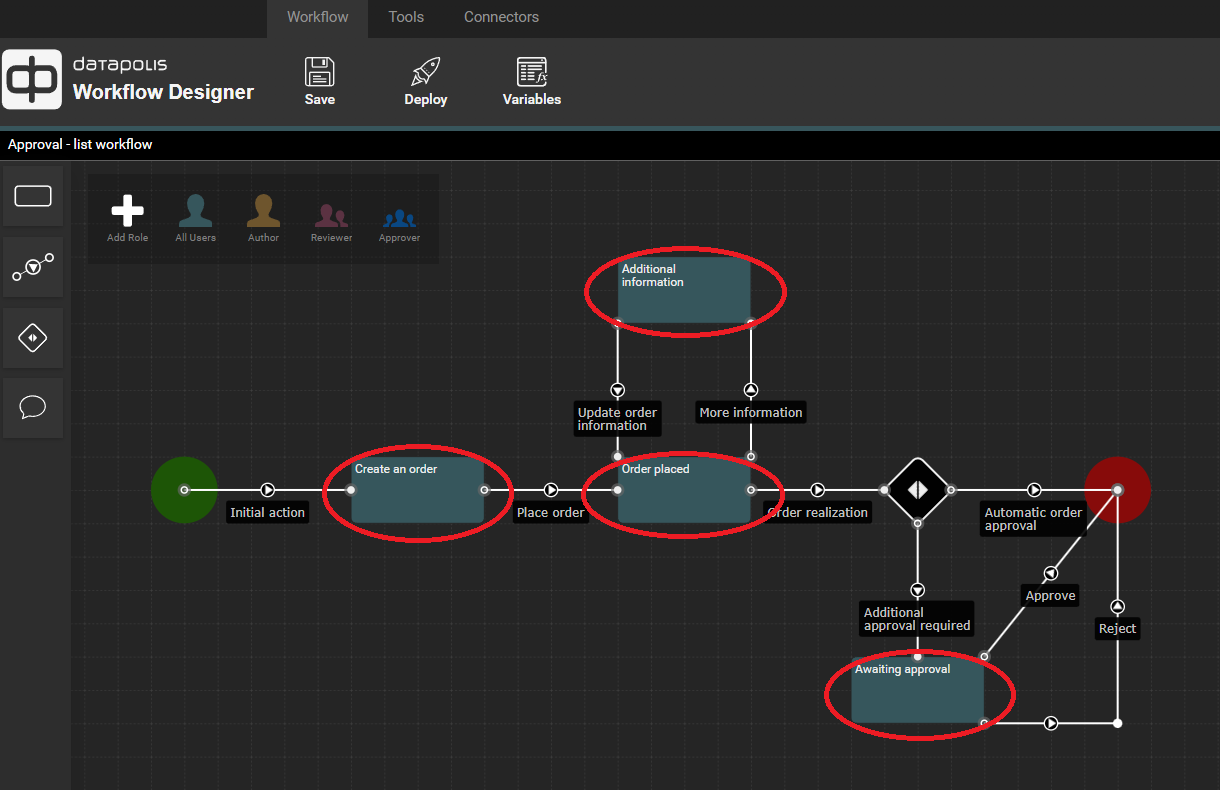Select the All Users role

tap(195, 211)
